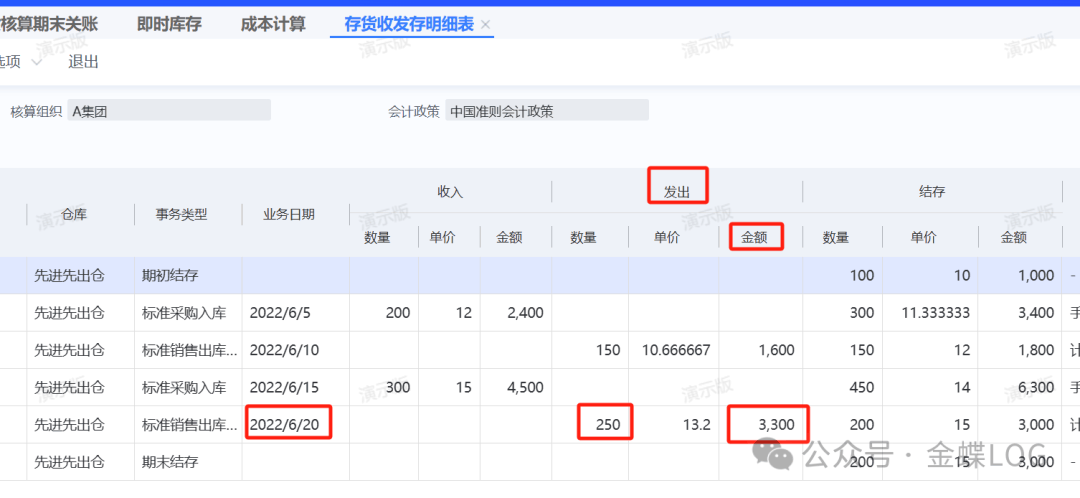1080x498 pixels.
Task: Select the 期末结存 row
Action: click(x=170, y=461)
